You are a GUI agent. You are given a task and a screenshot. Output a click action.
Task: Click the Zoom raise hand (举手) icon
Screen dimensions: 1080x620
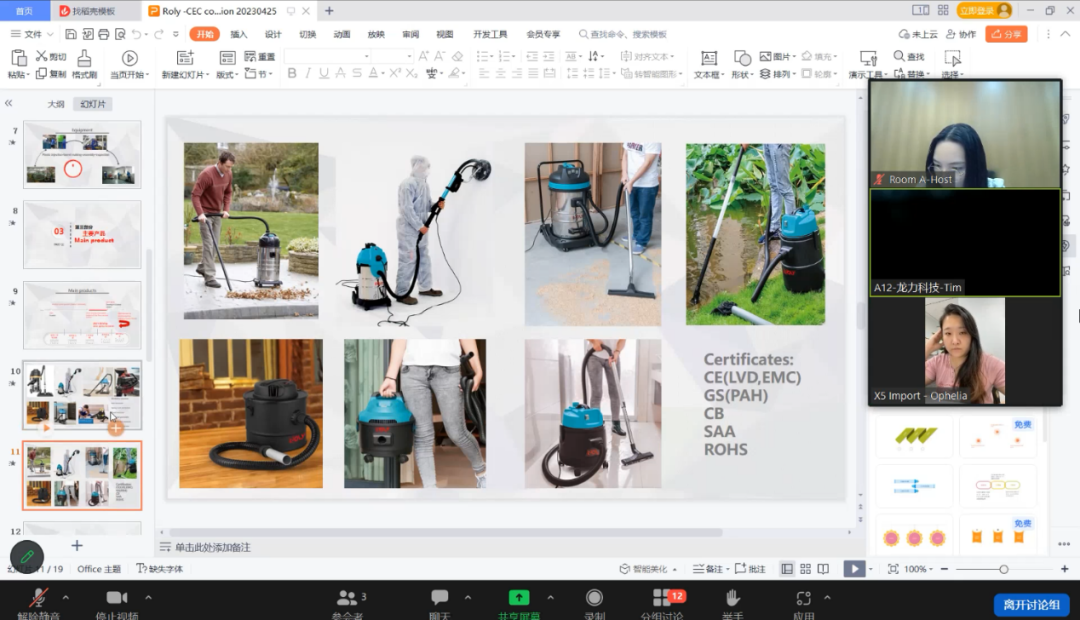point(733,598)
